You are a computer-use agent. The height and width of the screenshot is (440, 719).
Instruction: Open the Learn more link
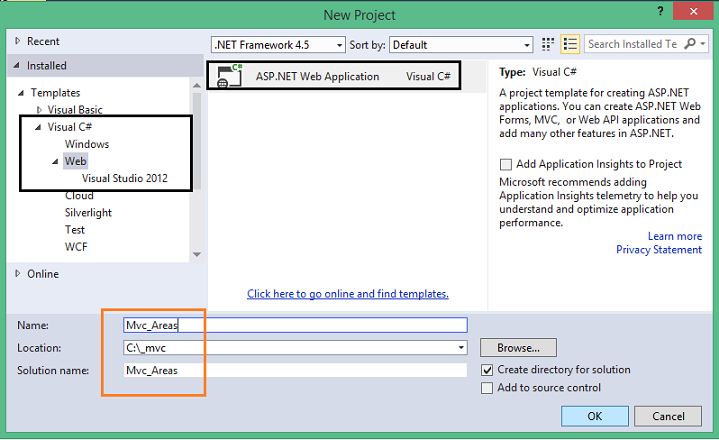tap(675, 236)
